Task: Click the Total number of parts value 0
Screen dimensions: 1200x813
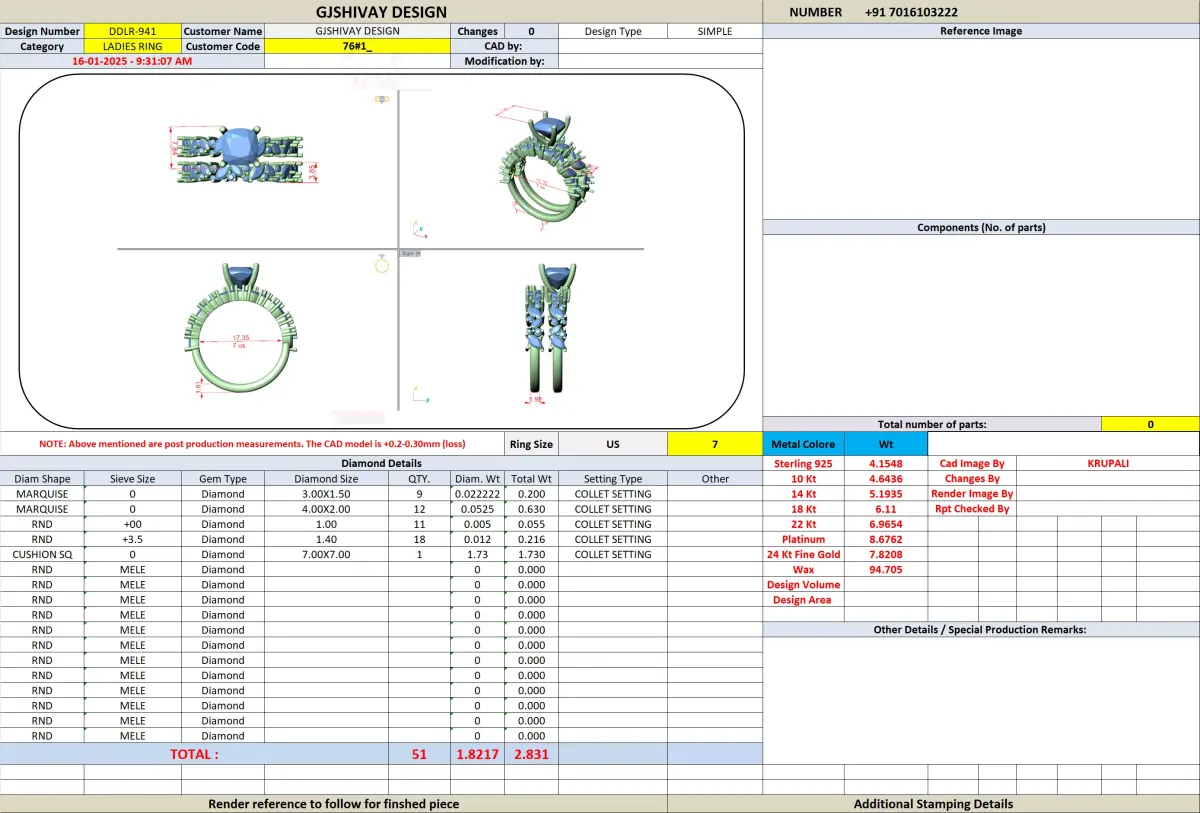Action: click(1150, 424)
